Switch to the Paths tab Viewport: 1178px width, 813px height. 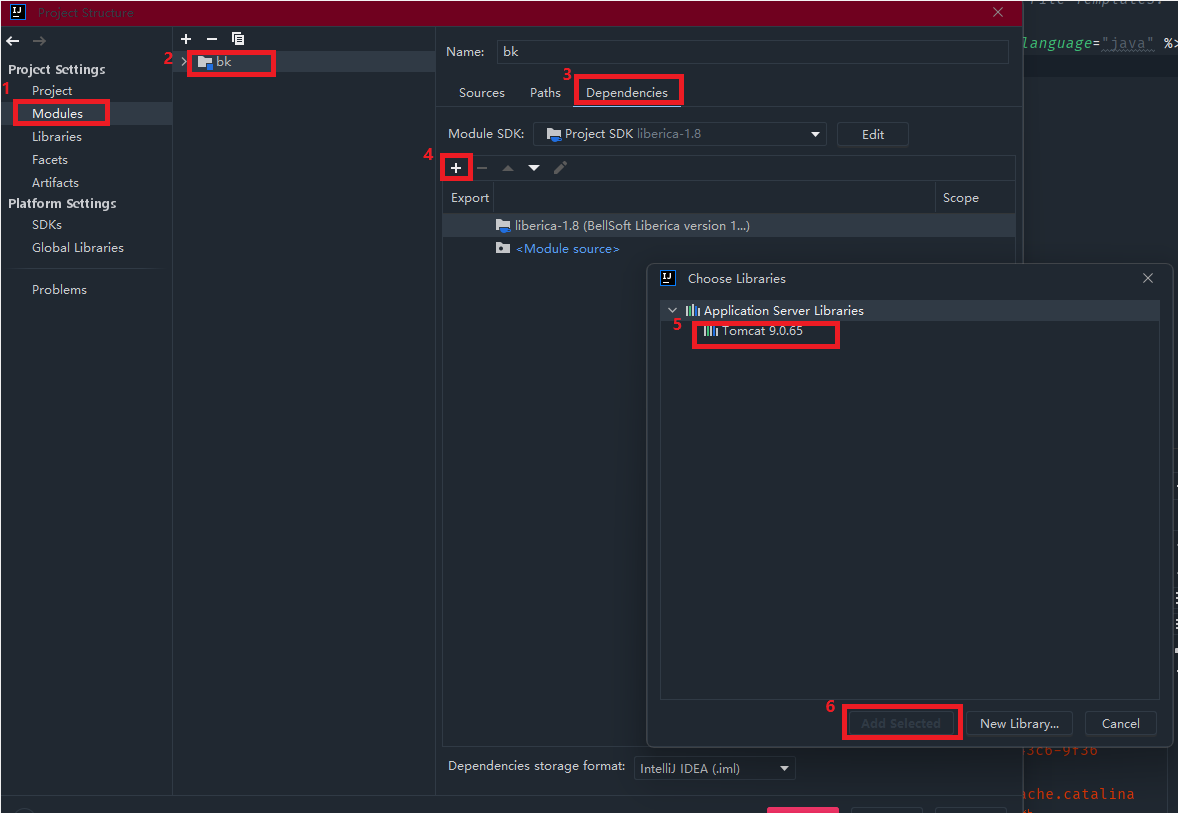click(545, 92)
